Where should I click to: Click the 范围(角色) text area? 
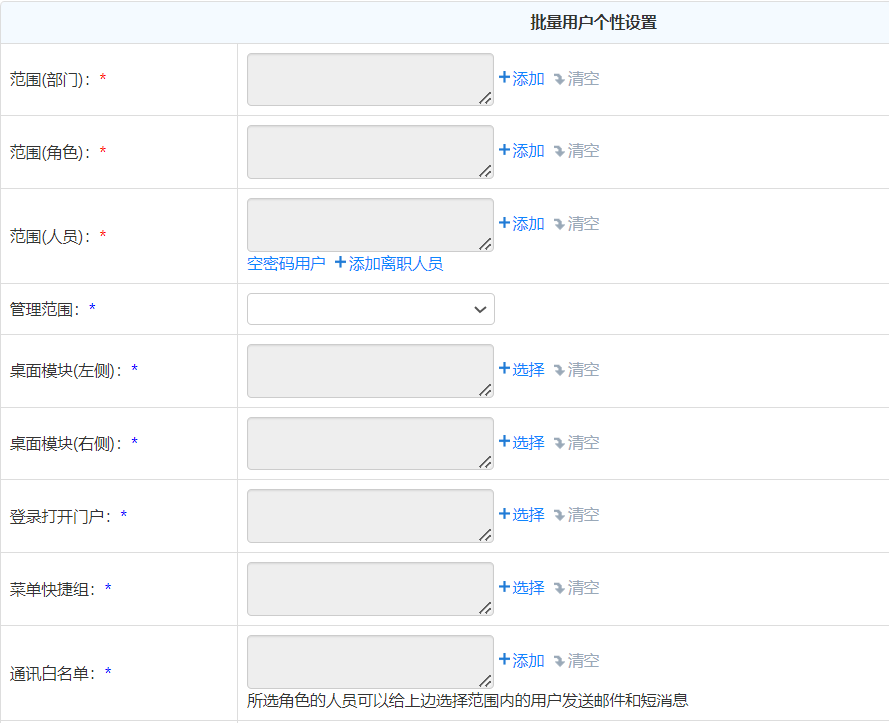pyautogui.click(x=370, y=152)
